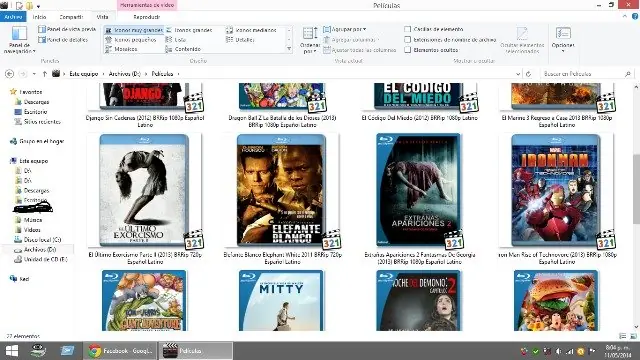640x360 pixels.
Task: Select Iconos medianos layout
Action: click(251, 30)
